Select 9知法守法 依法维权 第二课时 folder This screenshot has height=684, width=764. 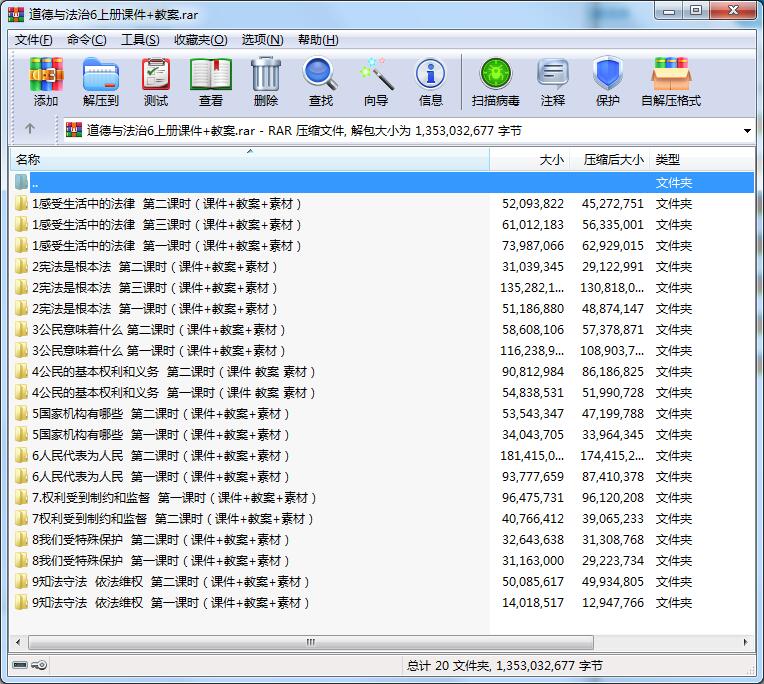pos(171,582)
